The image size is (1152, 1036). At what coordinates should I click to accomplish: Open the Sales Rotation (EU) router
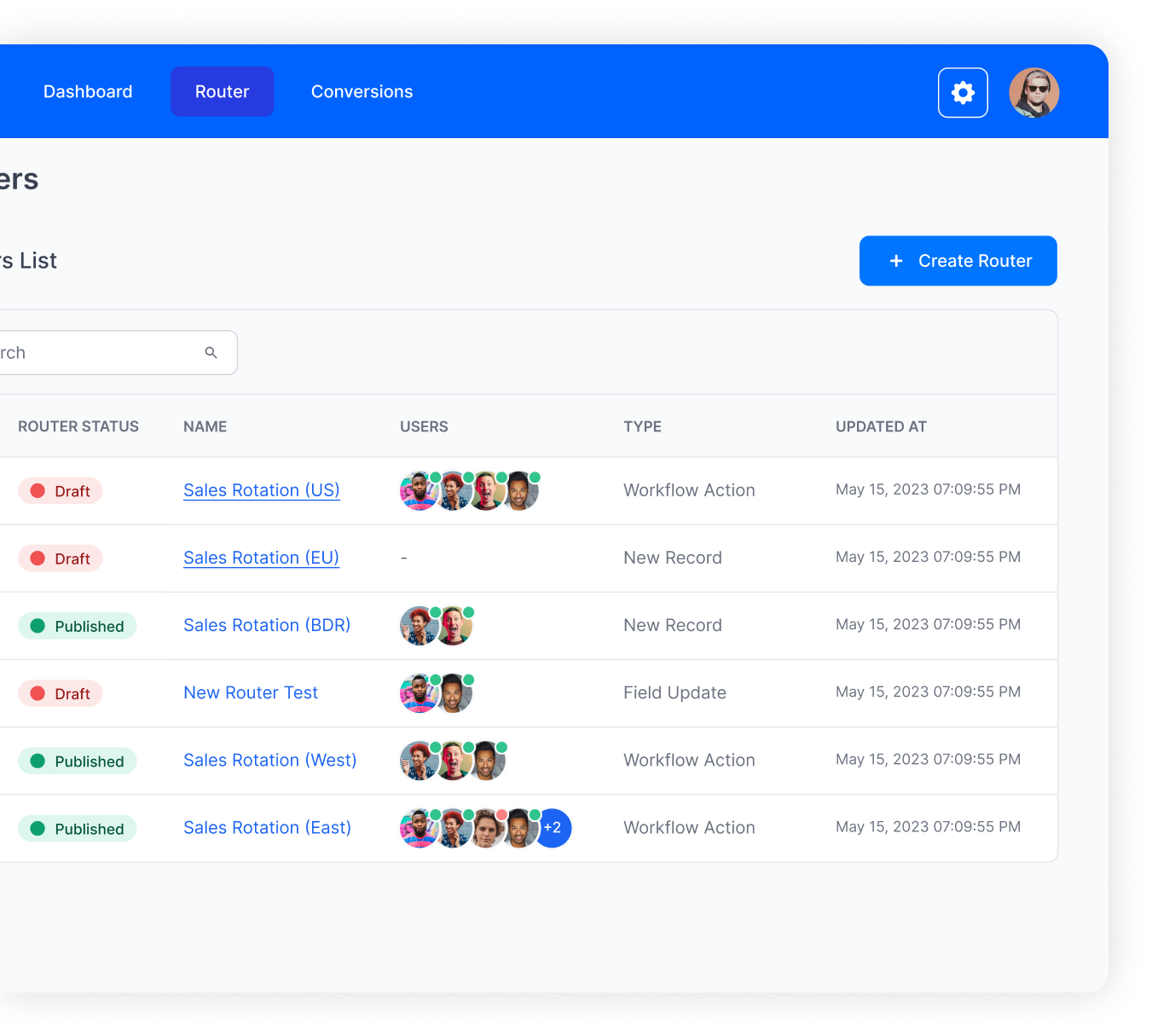[x=261, y=558]
